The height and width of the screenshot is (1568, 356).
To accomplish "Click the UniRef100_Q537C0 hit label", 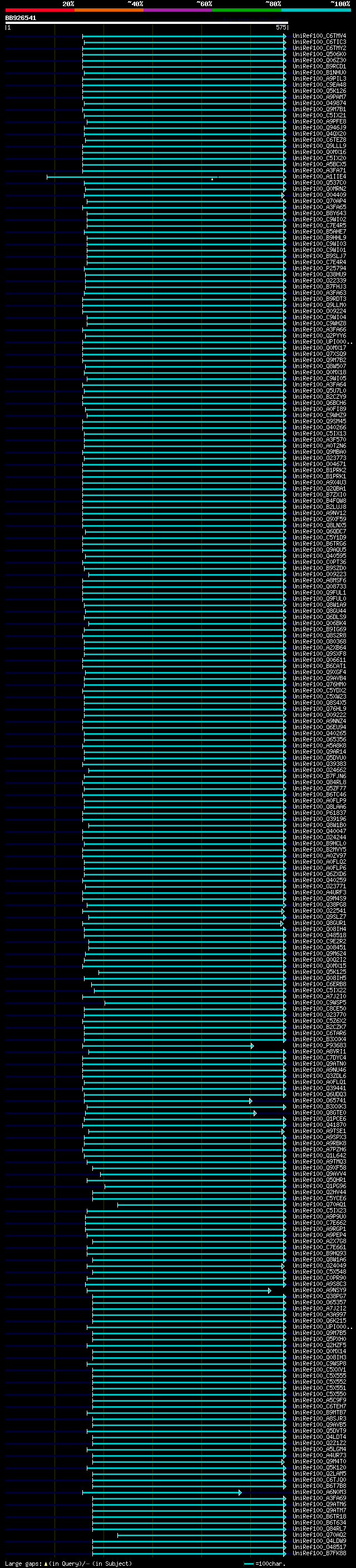I will pos(319,182).
